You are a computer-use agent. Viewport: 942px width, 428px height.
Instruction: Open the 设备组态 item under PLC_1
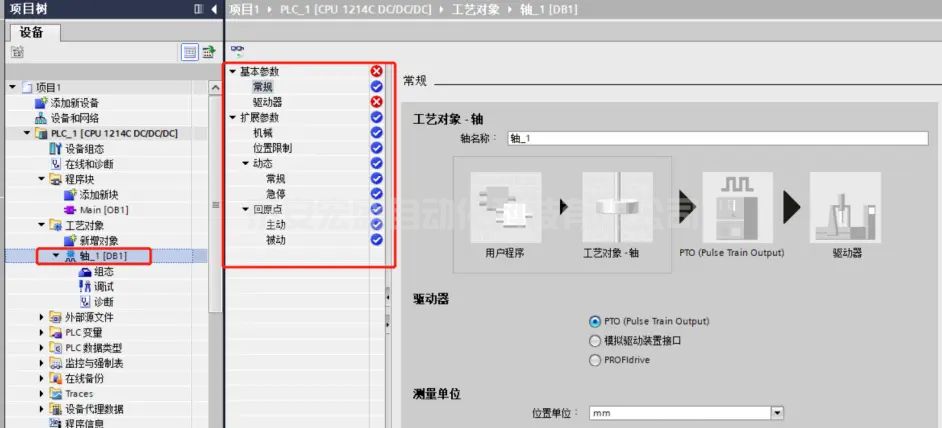click(84, 149)
